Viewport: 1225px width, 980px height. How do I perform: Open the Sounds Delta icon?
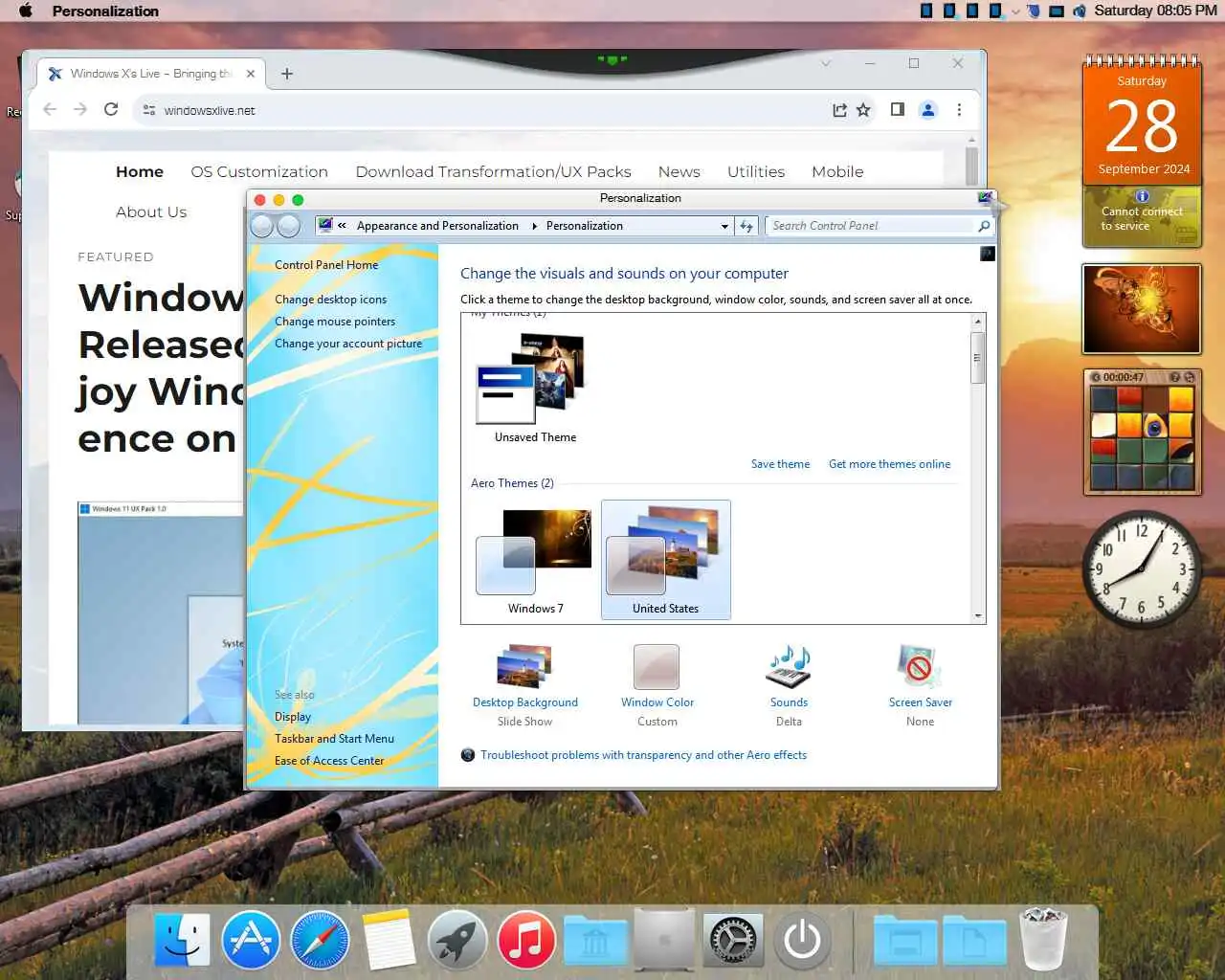tap(789, 667)
